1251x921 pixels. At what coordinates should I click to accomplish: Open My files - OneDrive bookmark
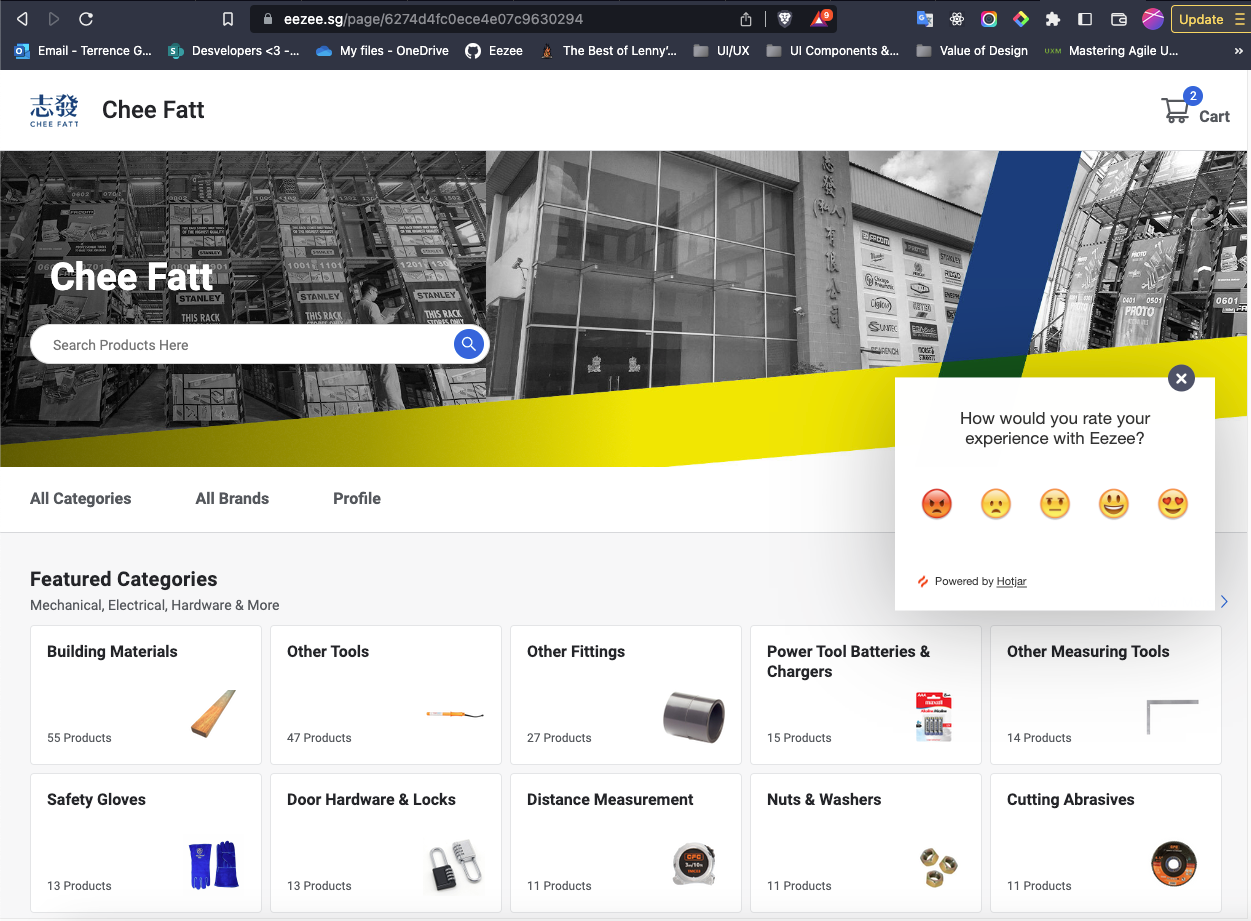(x=382, y=50)
